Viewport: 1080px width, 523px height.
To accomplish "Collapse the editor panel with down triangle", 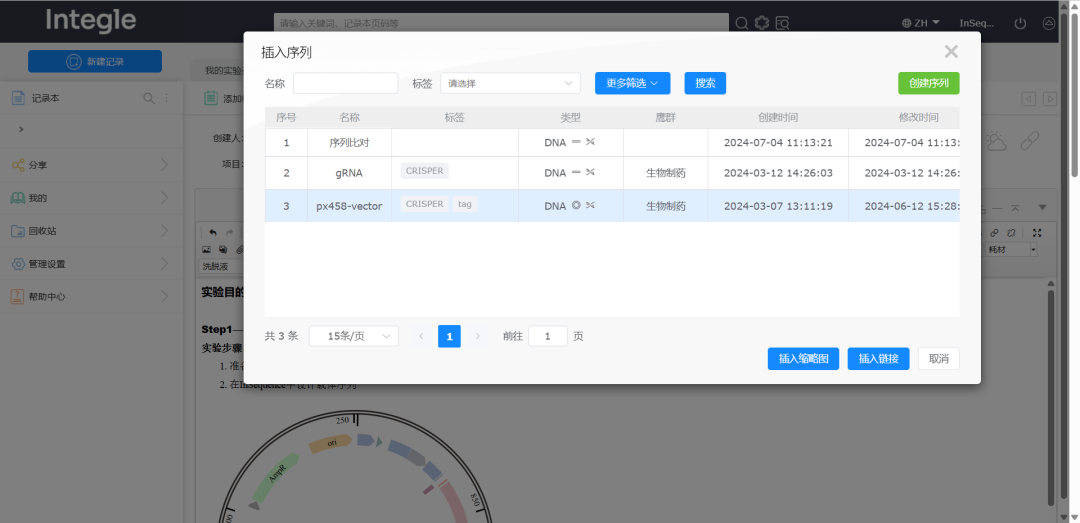I will (x=1042, y=207).
